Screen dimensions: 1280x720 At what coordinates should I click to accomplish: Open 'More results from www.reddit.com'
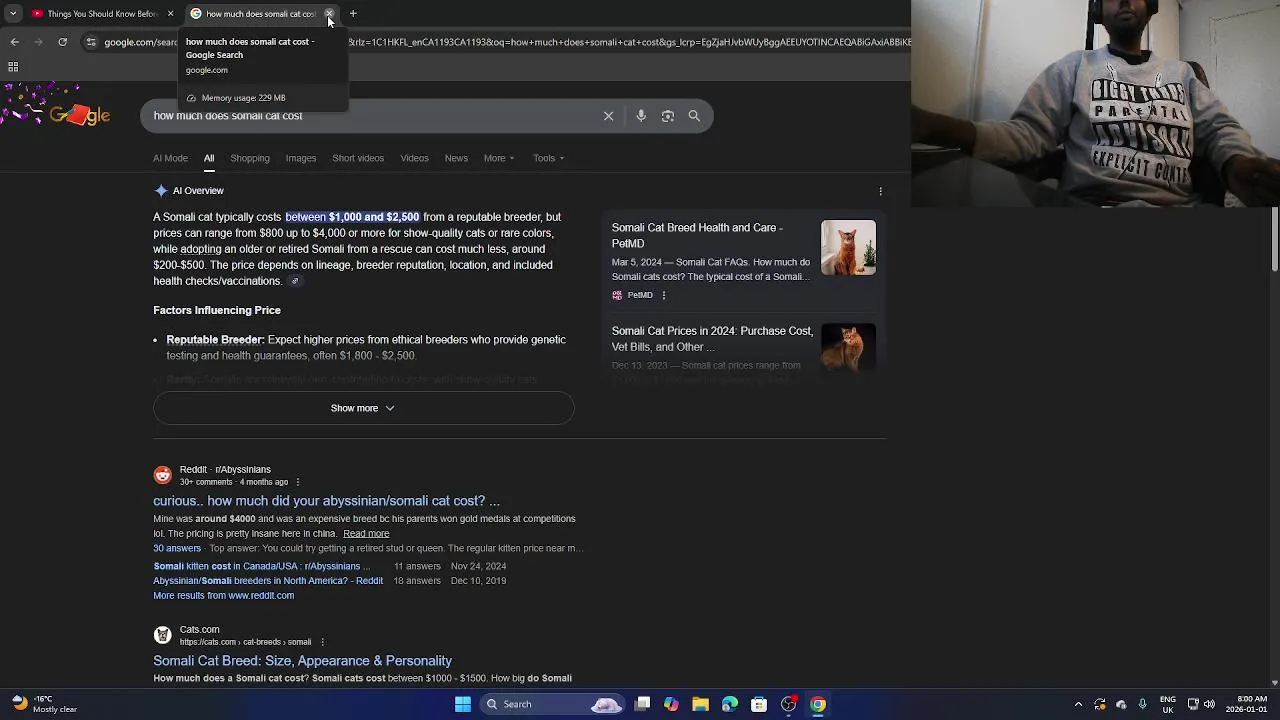click(223, 596)
